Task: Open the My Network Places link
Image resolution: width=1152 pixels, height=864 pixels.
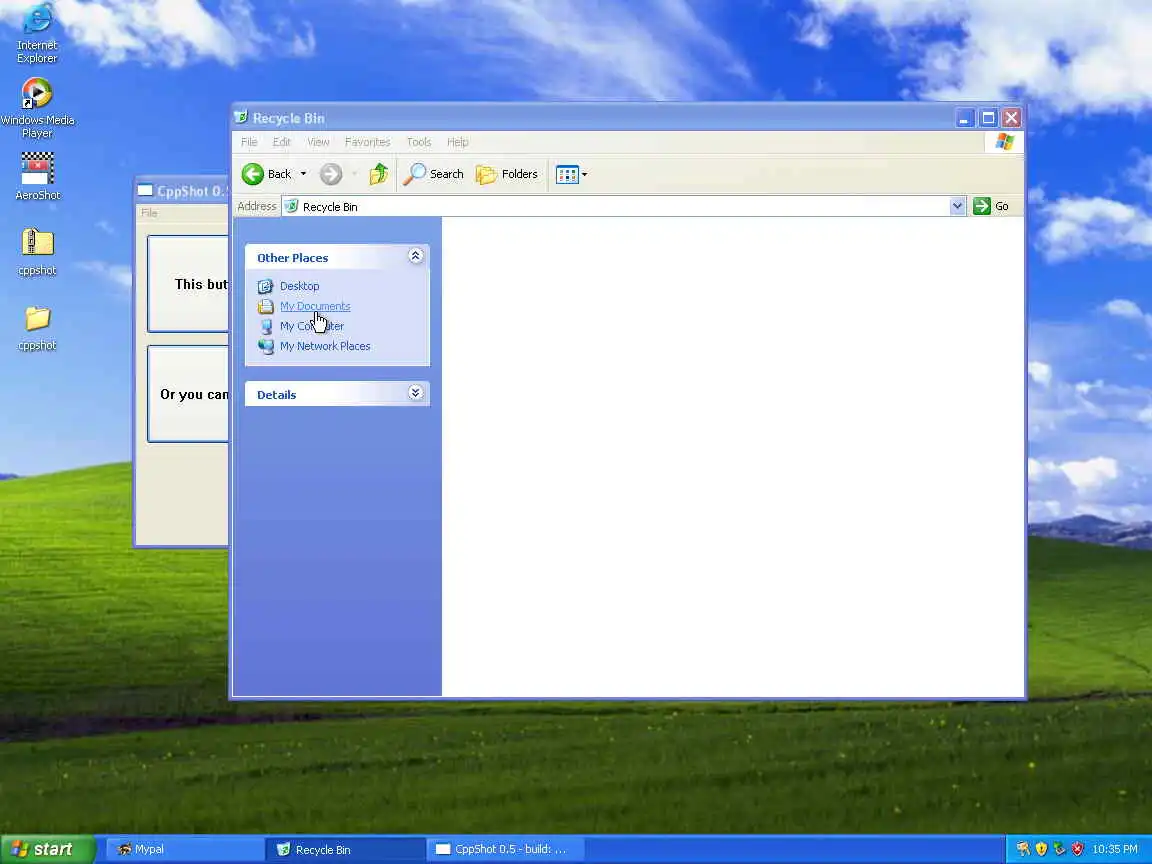Action: tap(325, 346)
